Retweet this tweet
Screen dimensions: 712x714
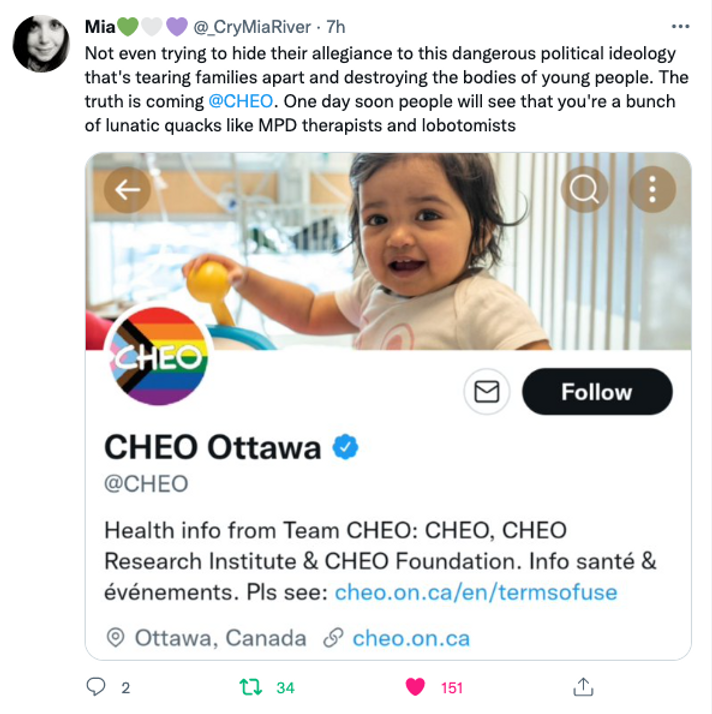click(249, 687)
